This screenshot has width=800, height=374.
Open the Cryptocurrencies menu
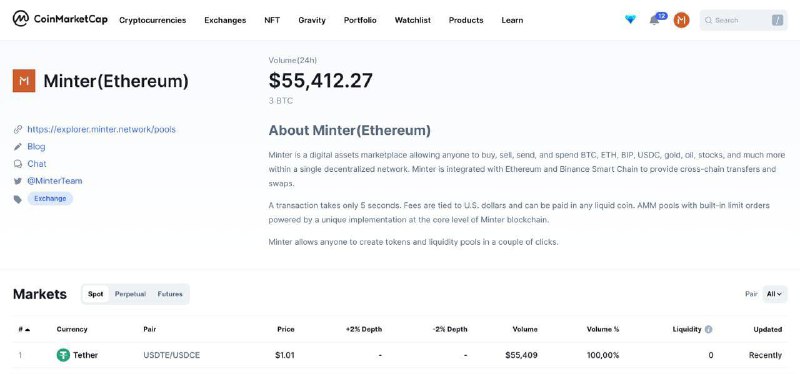pos(153,20)
